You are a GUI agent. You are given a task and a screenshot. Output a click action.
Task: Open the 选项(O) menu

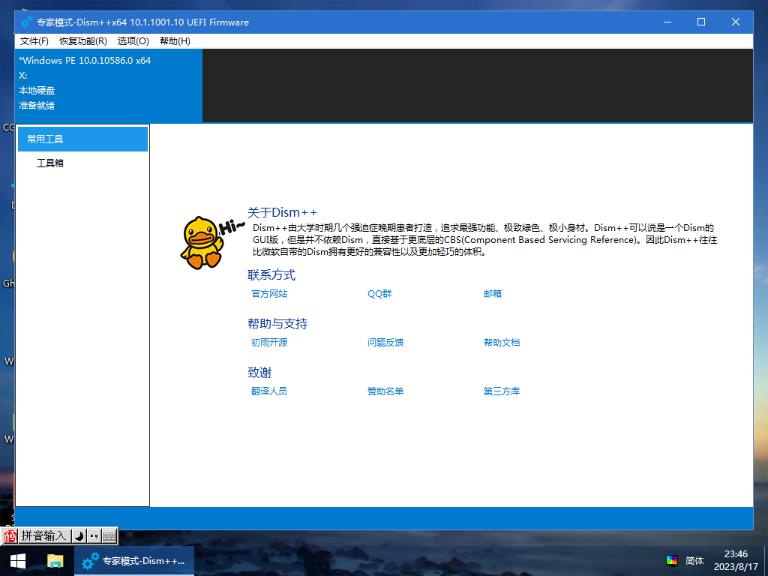tap(133, 41)
